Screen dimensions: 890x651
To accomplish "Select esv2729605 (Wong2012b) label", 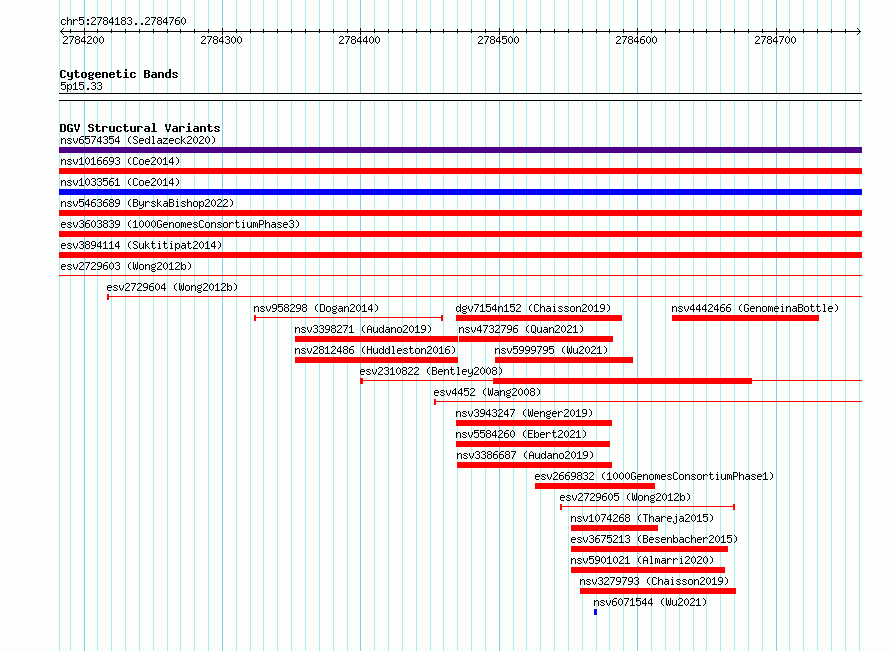I will tap(625, 497).
